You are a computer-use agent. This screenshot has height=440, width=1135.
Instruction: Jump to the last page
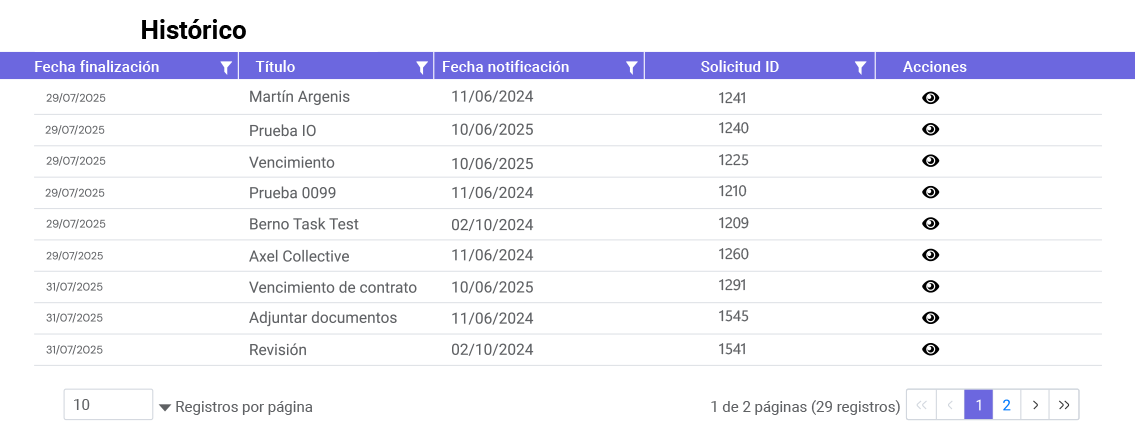coord(1064,405)
